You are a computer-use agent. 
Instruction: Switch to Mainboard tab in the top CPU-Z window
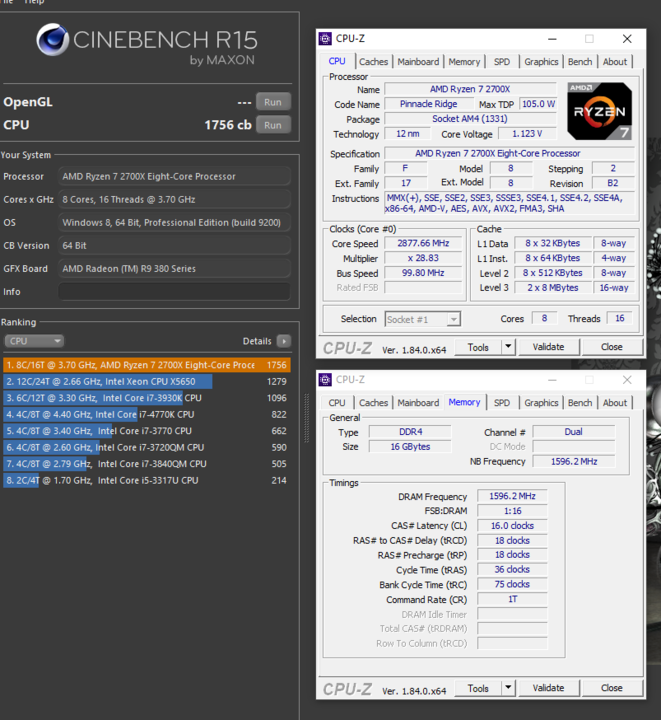click(x=418, y=62)
